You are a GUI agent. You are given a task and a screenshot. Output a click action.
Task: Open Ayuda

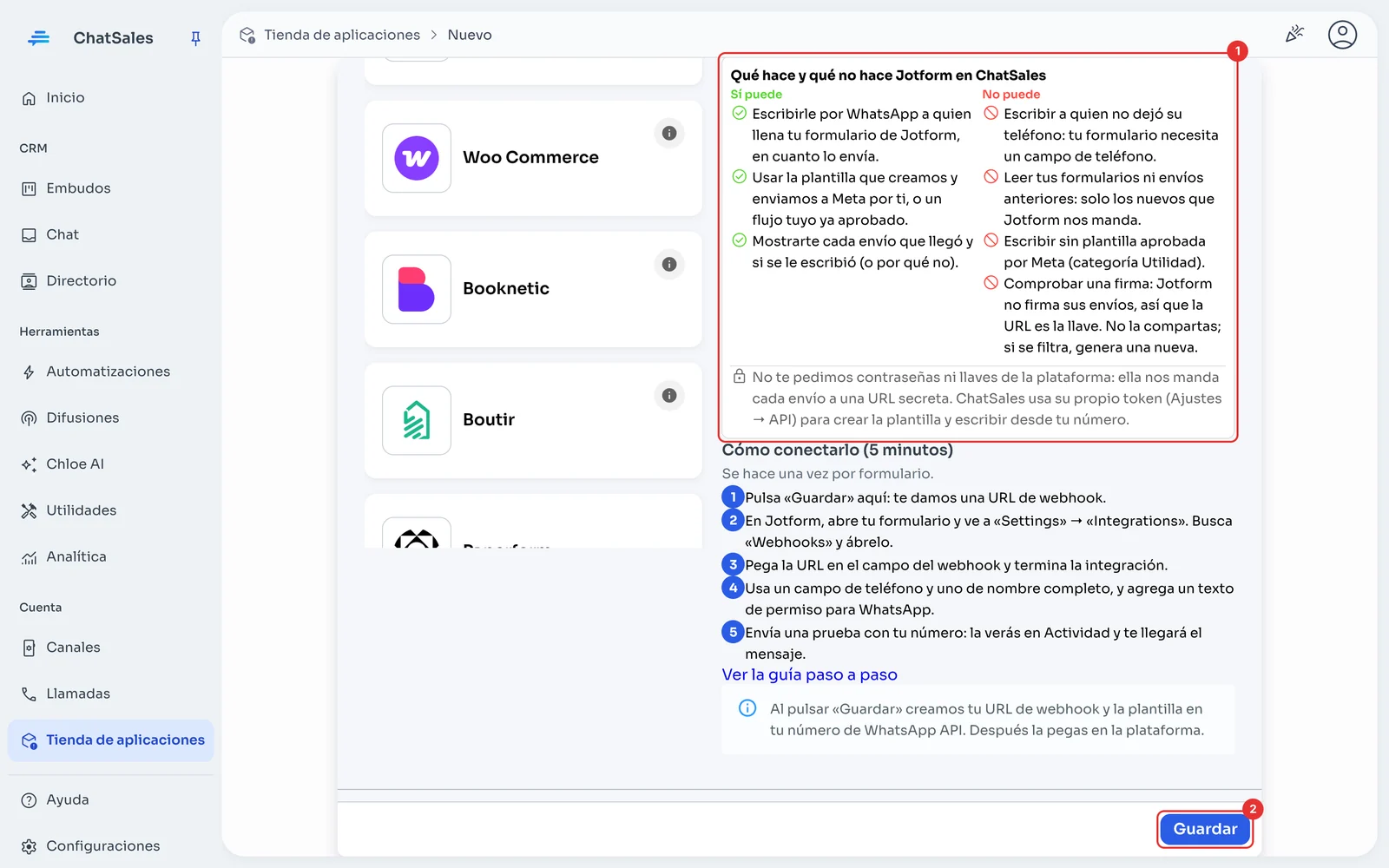pos(110,800)
